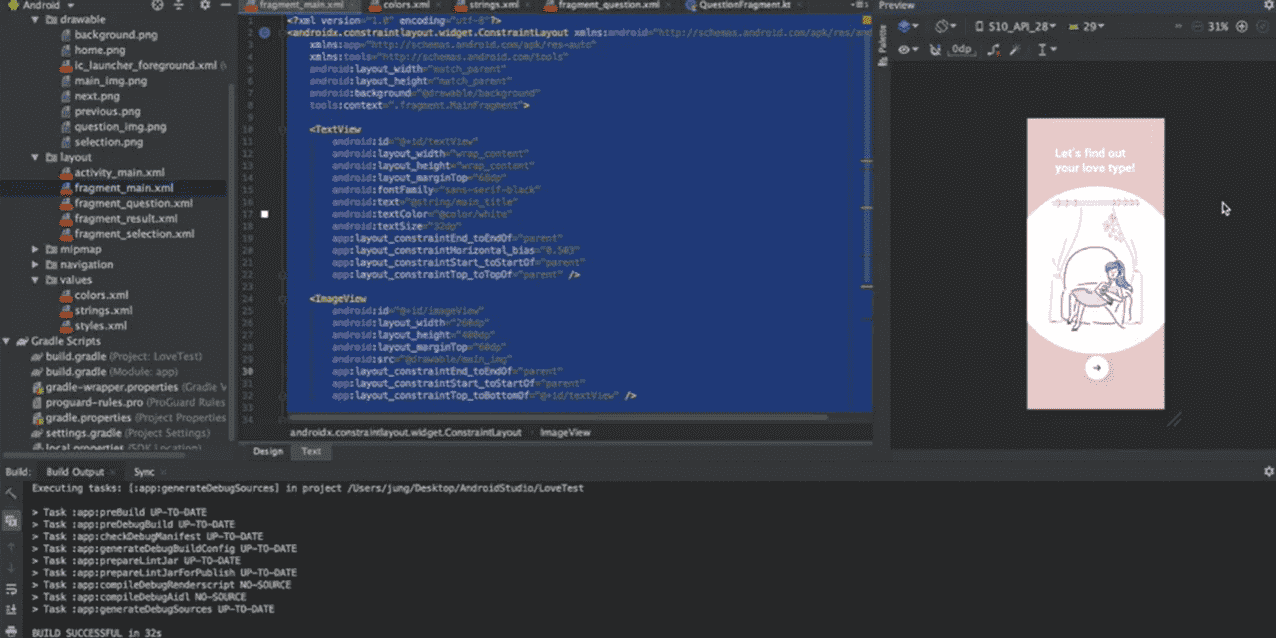This screenshot has height=638, width=1276.
Task: Click the build hammer icon in Build panel
Action: click(x=10, y=493)
